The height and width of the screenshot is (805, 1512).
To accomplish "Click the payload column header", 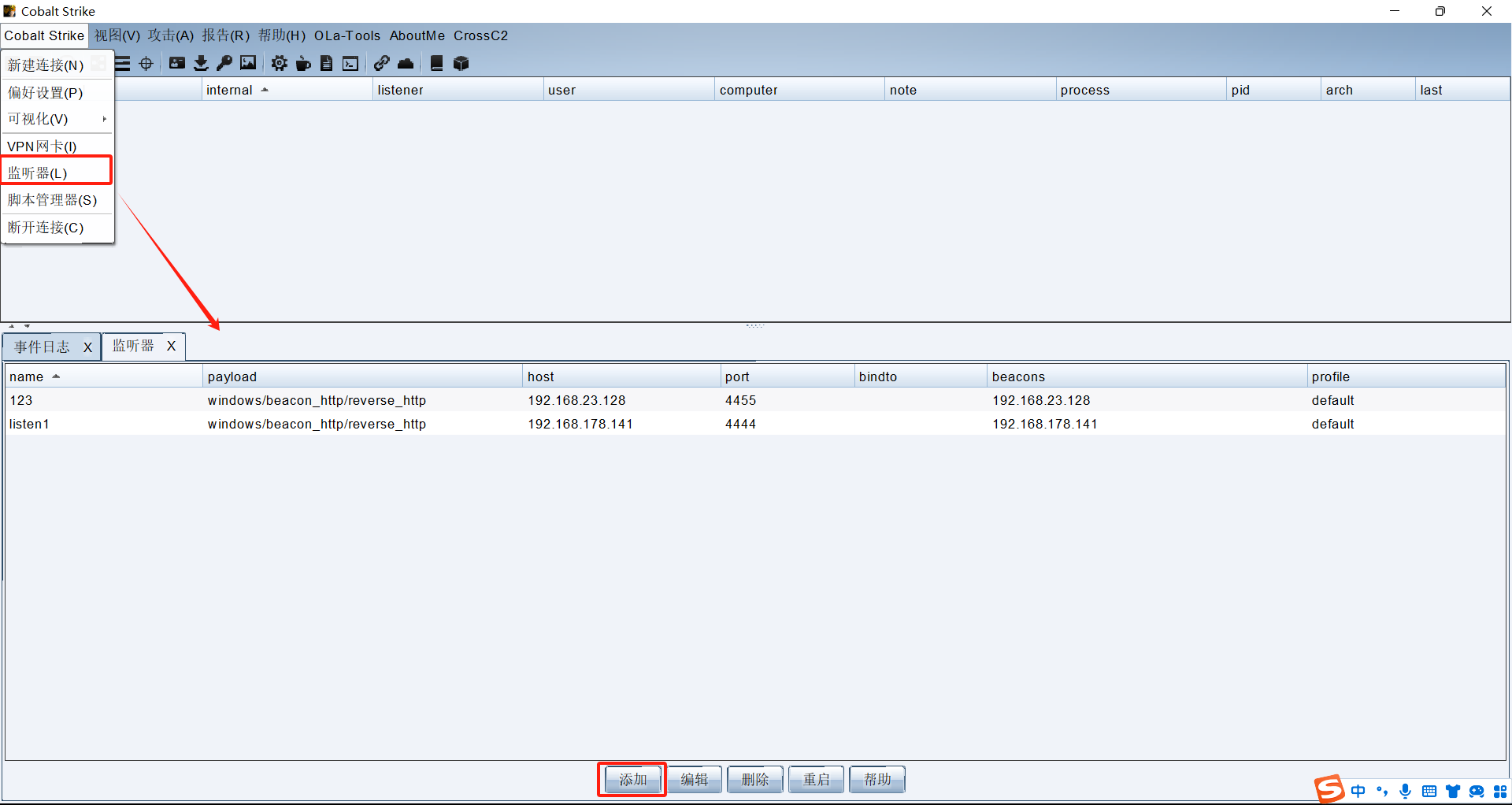I will 362,377.
